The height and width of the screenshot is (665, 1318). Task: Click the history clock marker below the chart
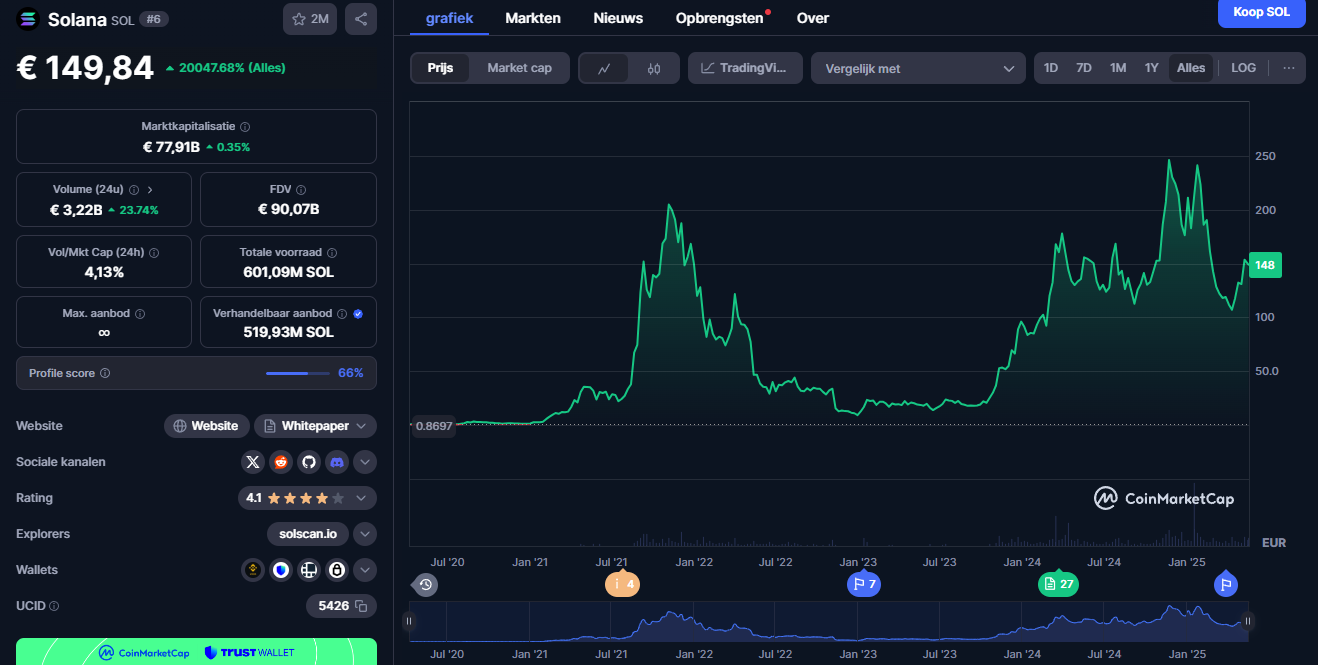point(426,585)
